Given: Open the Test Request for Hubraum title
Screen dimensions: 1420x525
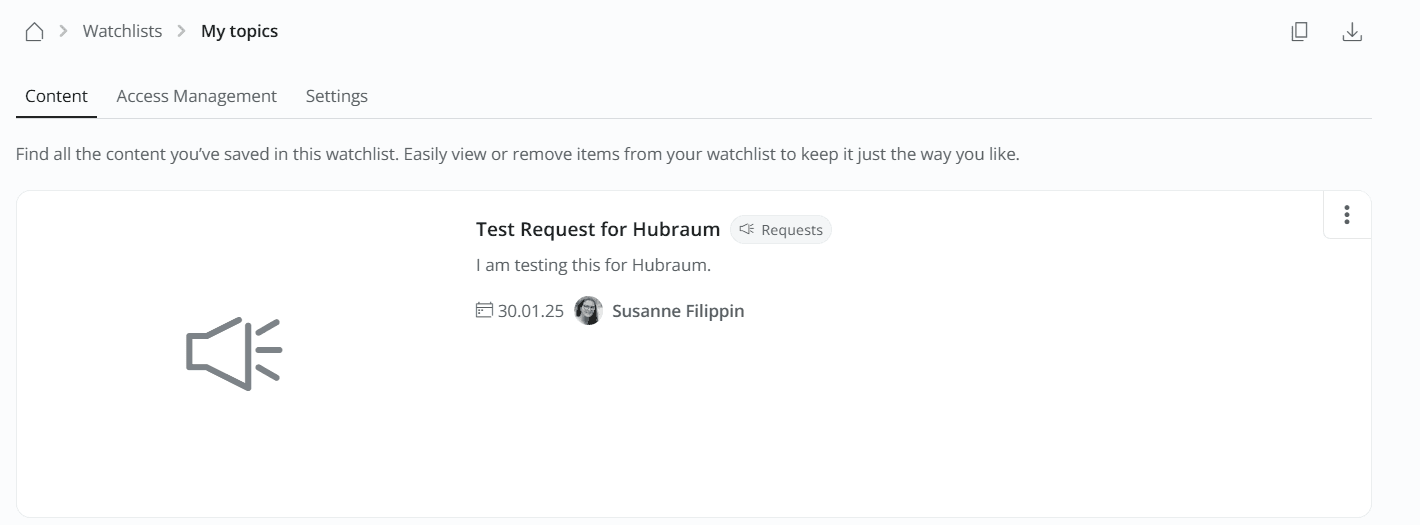Looking at the screenshot, I should tap(597, 229).
